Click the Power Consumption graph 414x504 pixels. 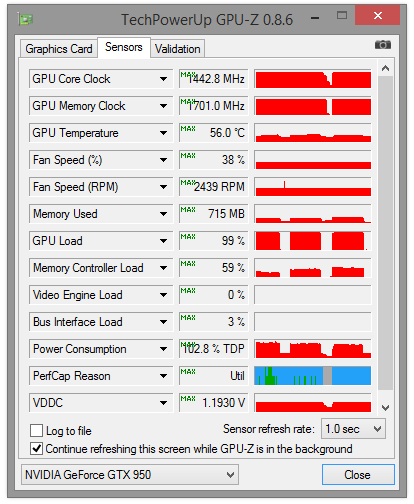pos(313,349)
